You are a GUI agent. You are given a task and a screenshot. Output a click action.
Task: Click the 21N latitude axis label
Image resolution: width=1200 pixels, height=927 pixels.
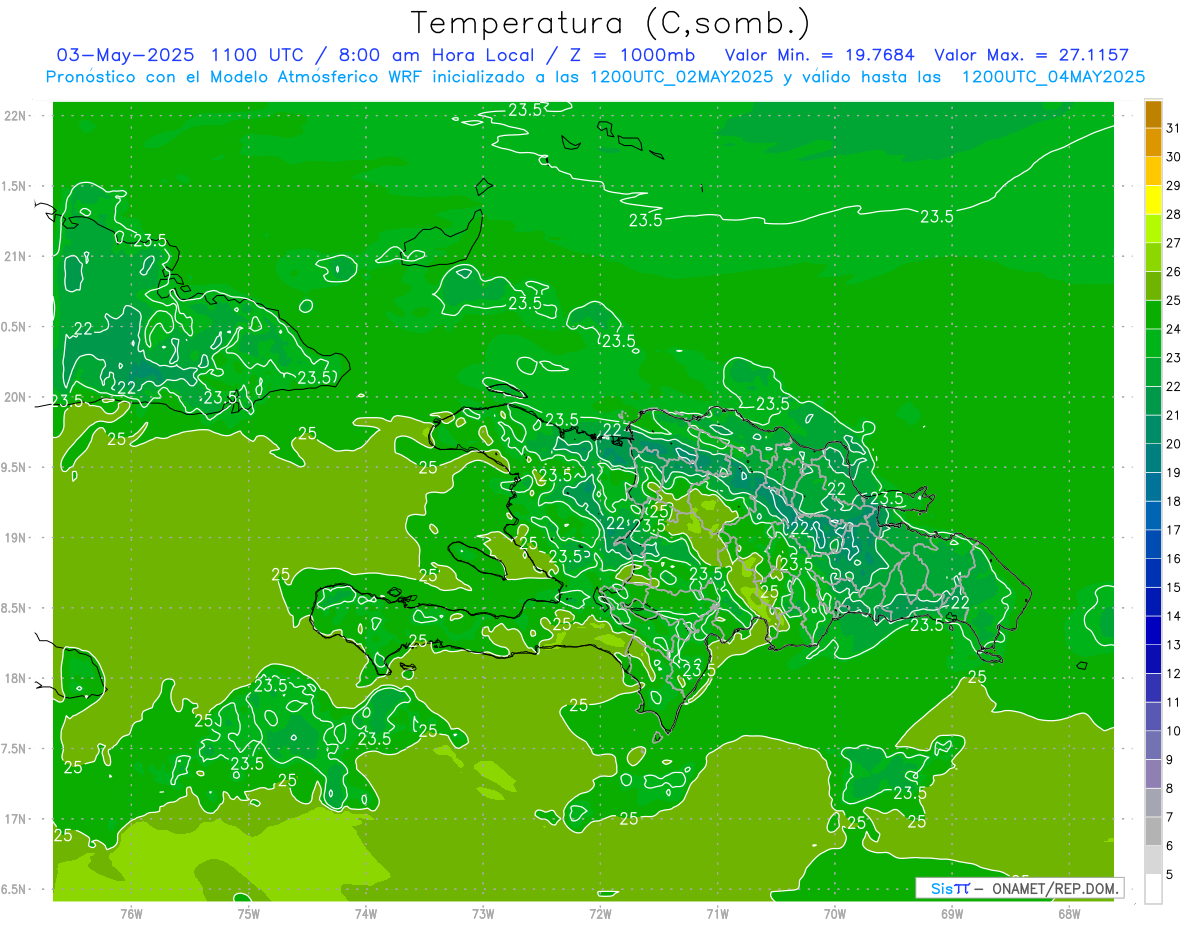click(16, 256)
